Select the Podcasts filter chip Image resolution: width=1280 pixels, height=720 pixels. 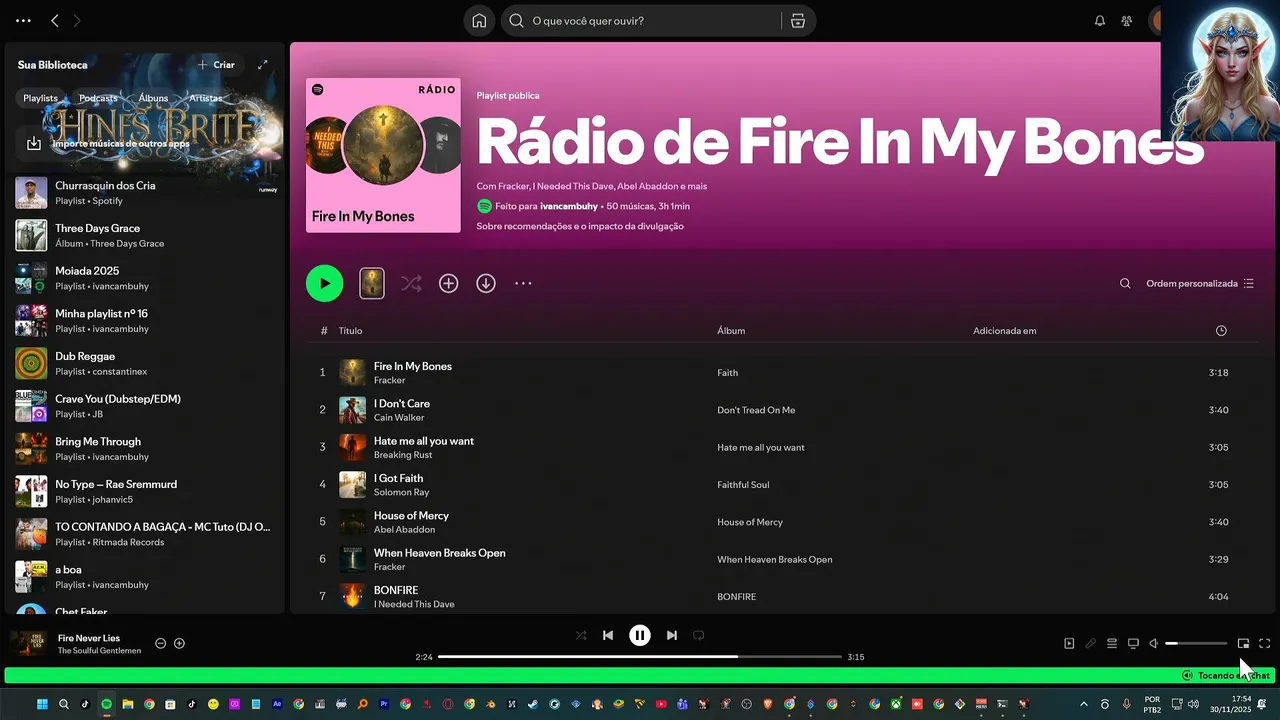(98, 98)
